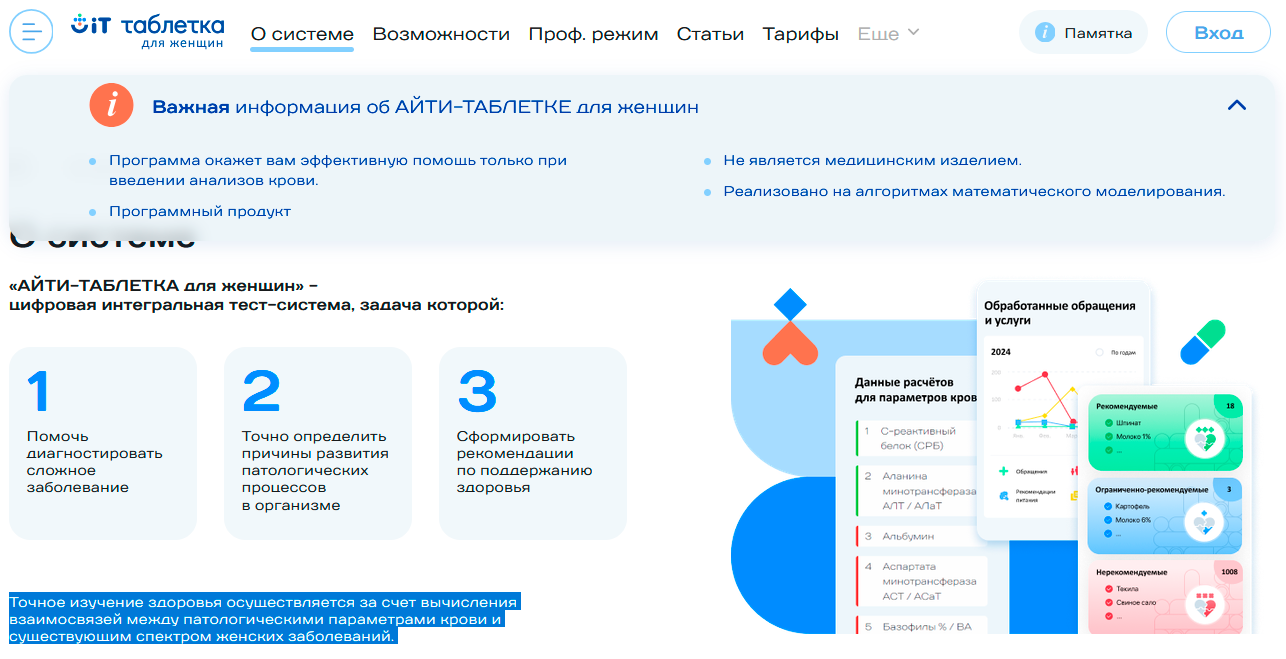Click the Данные расчётов для параметров heading
This screenshot has width=1286, height=659.
pos(915,390)
